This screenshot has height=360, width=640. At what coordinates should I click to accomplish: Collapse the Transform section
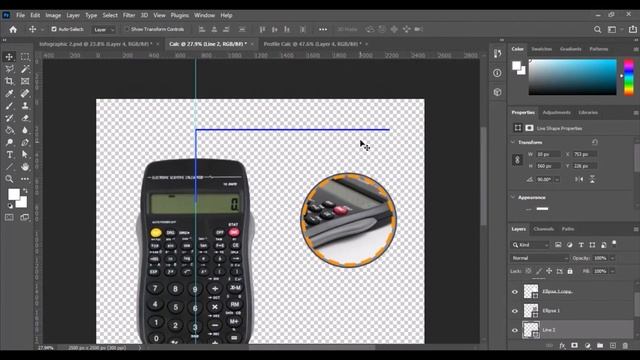point(513,142)
